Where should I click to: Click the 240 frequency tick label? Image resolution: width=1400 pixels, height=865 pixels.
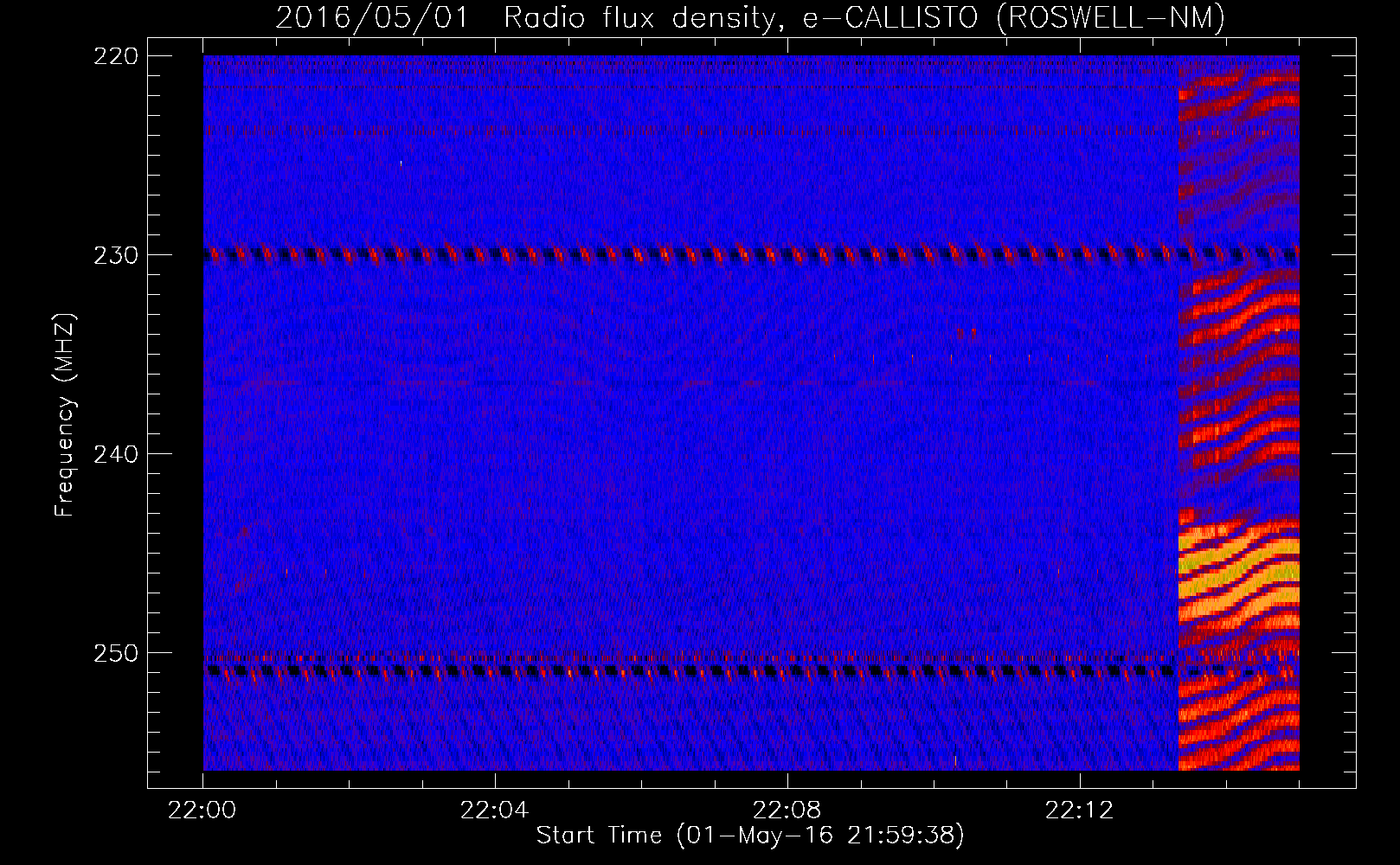tap(116, 454)
